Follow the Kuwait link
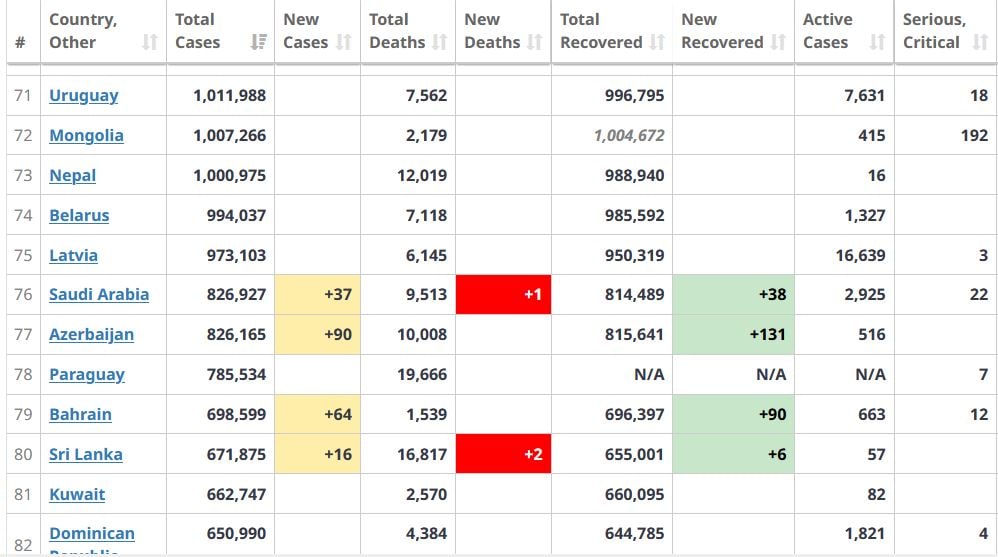 (77, 495)
